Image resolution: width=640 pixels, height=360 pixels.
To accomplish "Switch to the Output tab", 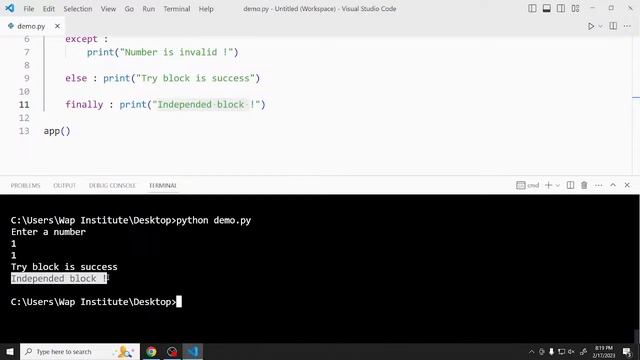I will [64, 185].
